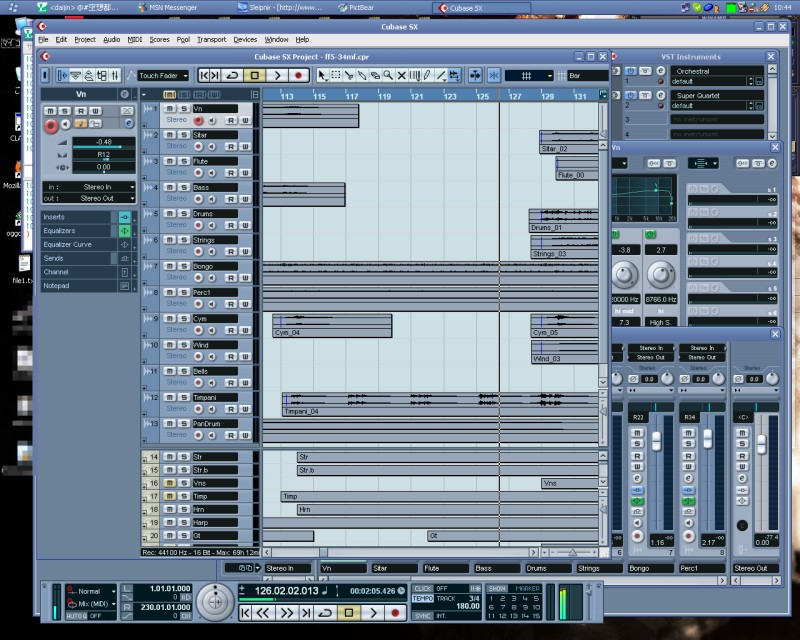Screen dimensions: 800x640
Task: Click the Notepad section icon in inspector
Action: point(124,286)
